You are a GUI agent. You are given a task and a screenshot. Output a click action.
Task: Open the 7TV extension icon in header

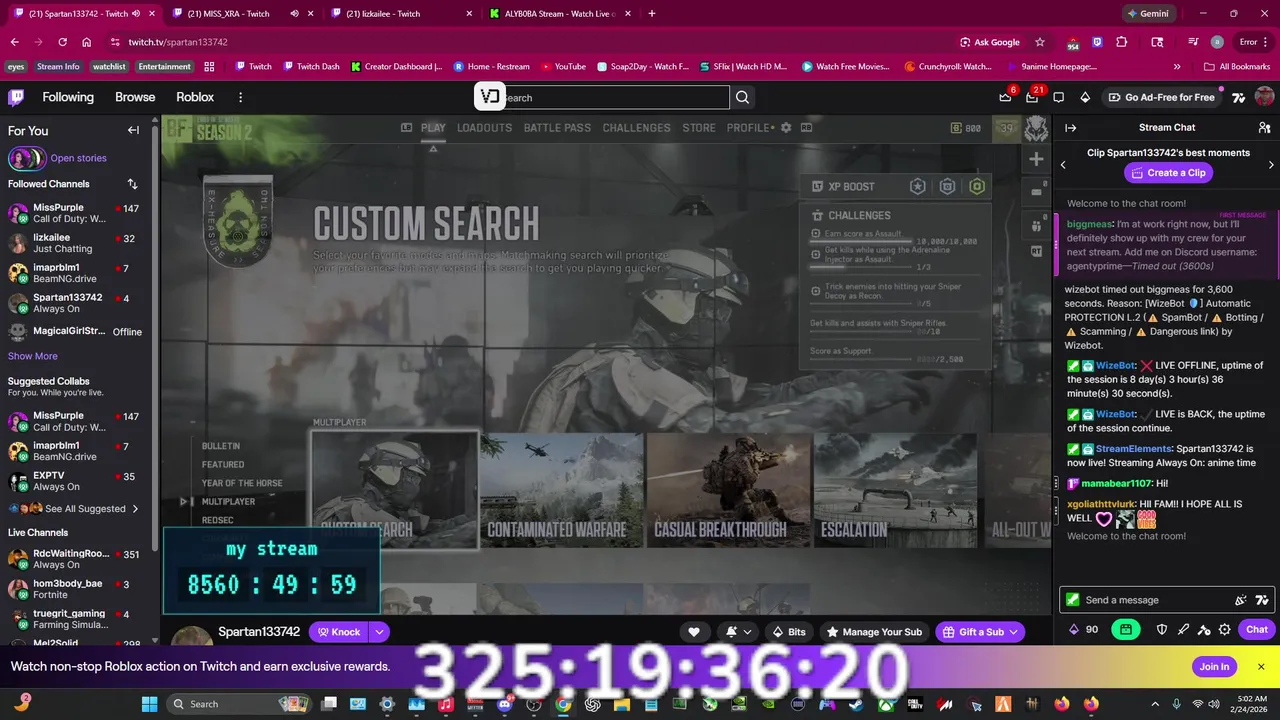point(1238,97)
